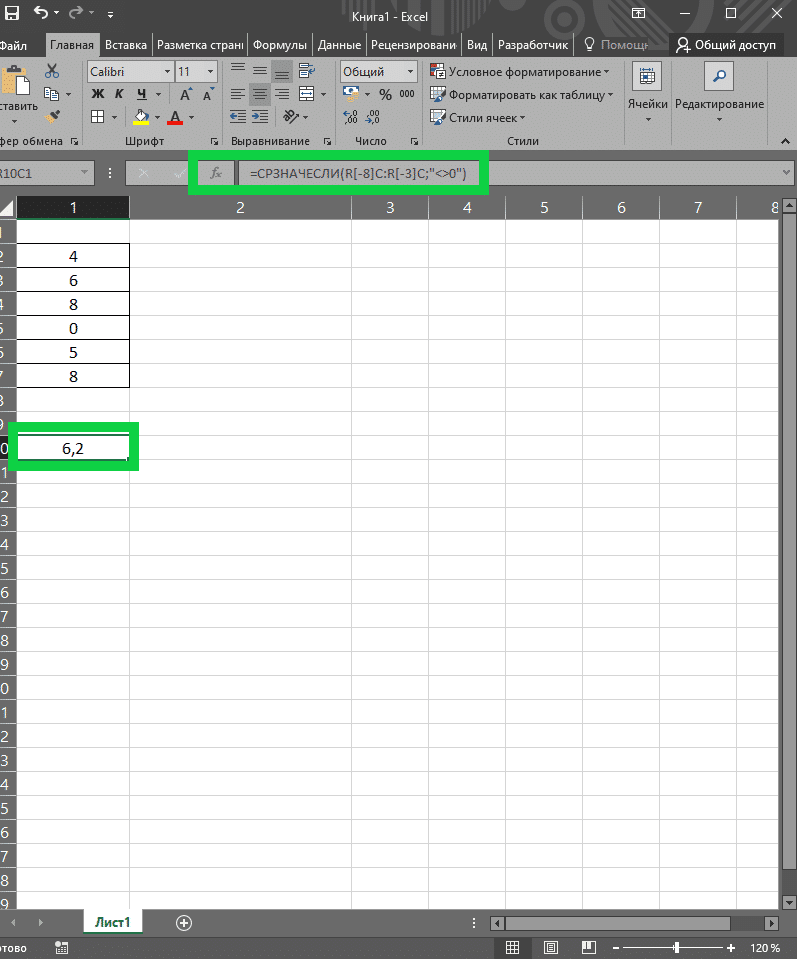This screenshot has height=959, width=797.
Task: Switch to Формулы tab
Action: [280, 45]
